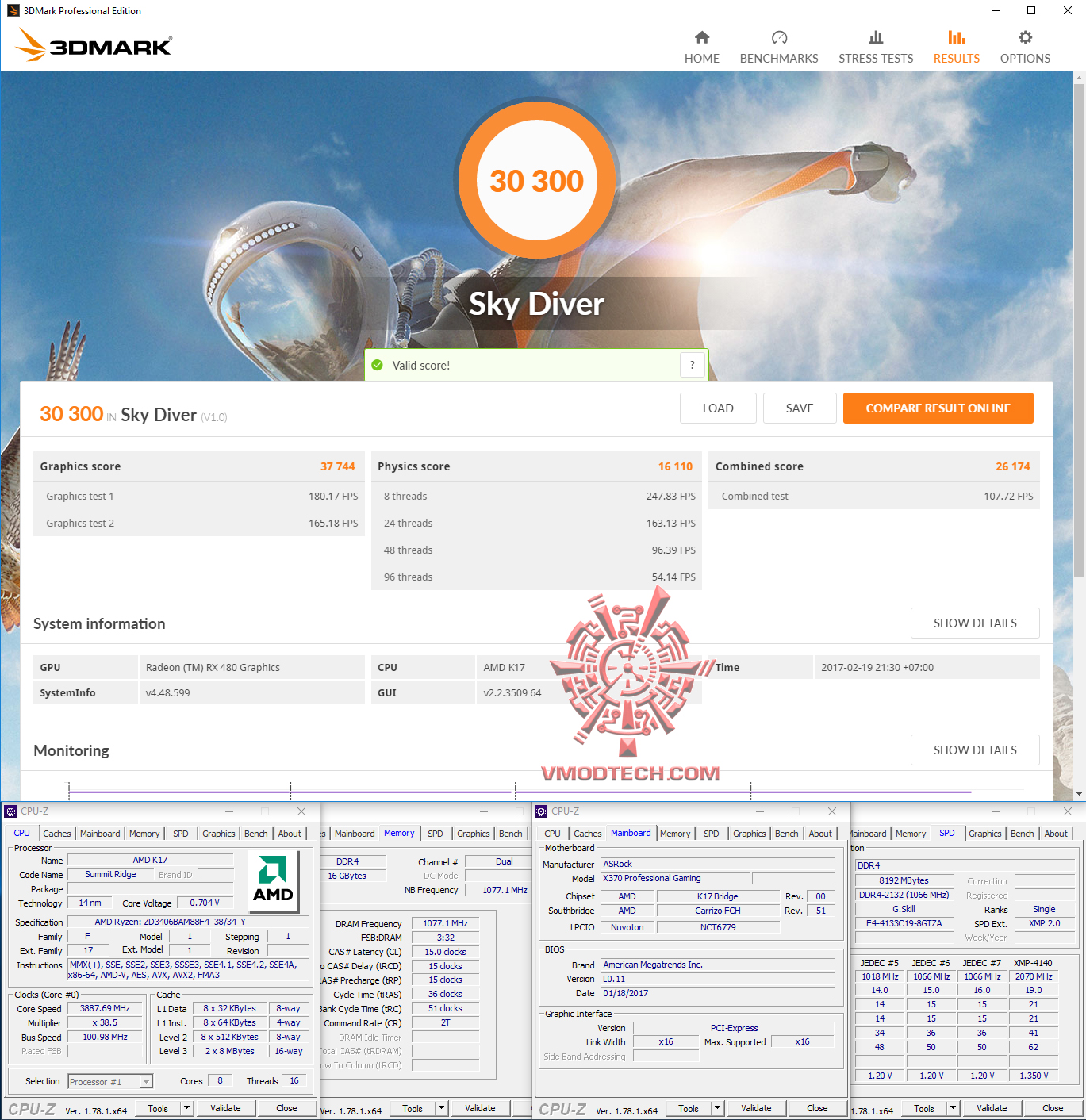
Task: Click the 3DMark scrollbar up arrow
Action: pyautogui.click(x=1079, y=78)
